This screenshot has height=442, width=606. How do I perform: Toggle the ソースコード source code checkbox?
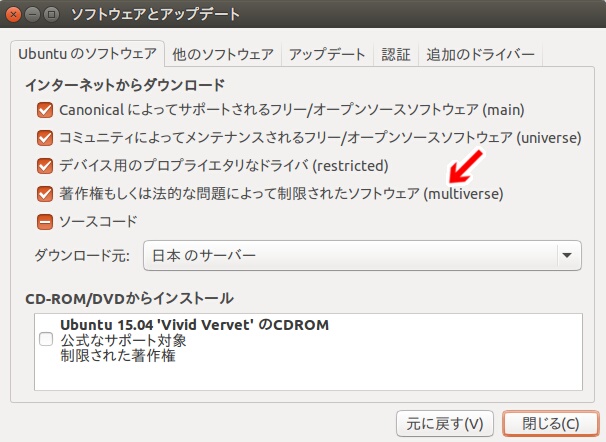pos(45,222)
